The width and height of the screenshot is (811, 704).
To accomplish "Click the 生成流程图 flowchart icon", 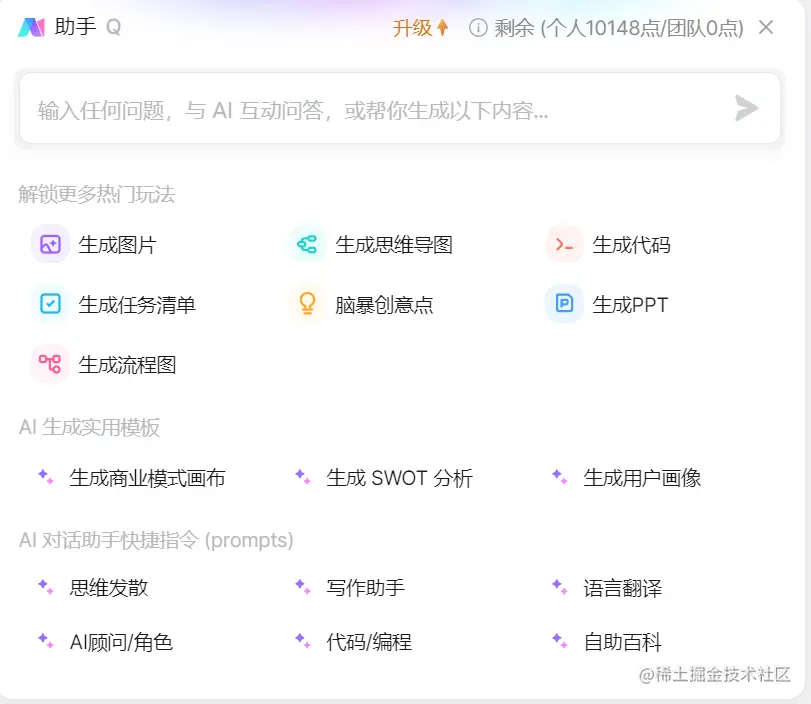I will (x=50, y=364).
